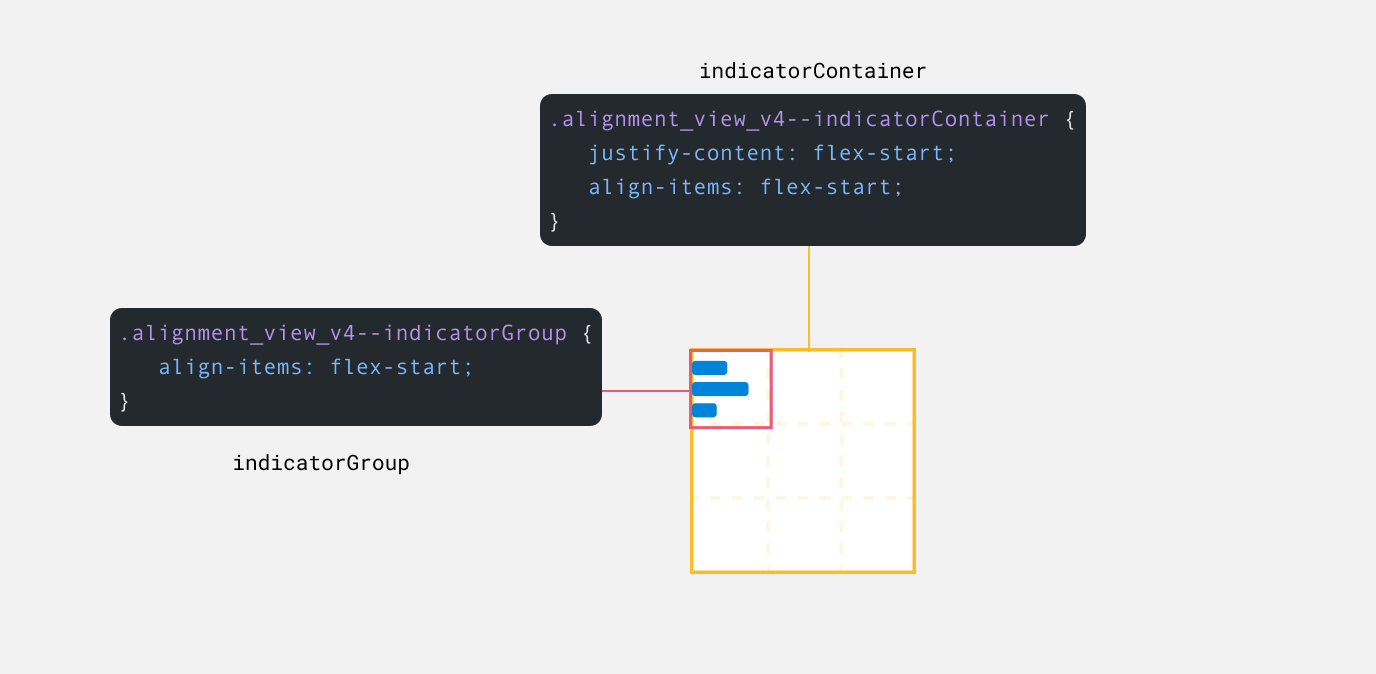Click the shortest blue indicator bar at the bottom

[704, 410]
